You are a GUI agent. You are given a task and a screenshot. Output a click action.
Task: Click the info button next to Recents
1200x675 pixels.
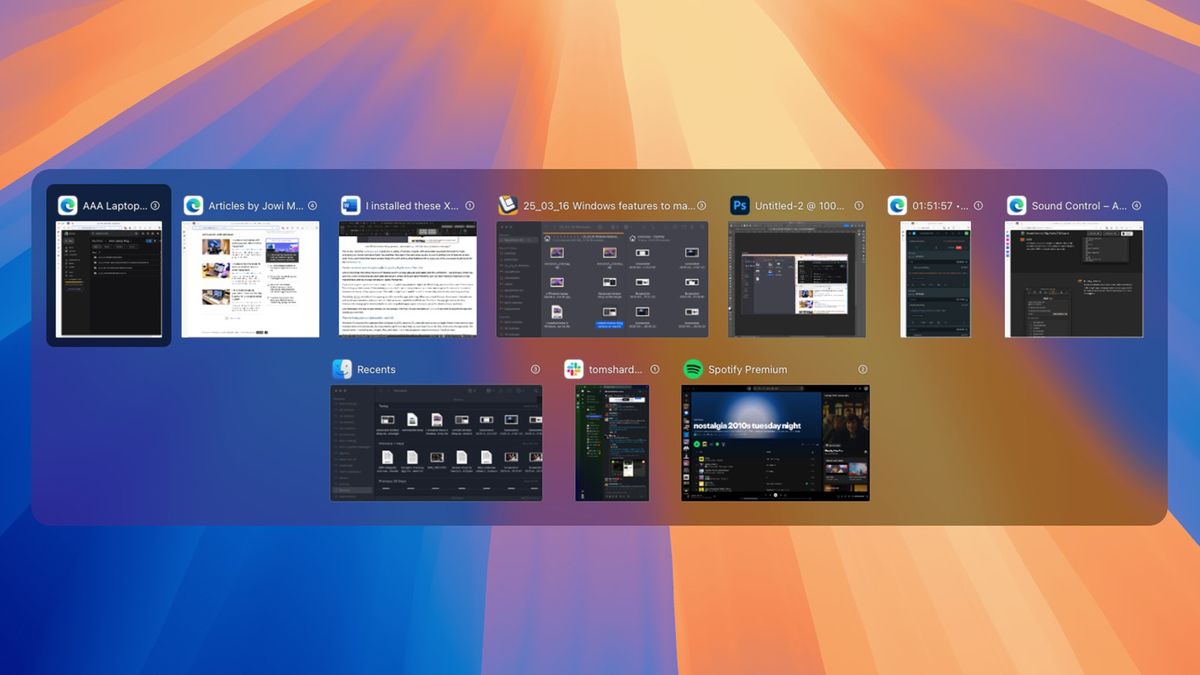(x=535, y=368)
